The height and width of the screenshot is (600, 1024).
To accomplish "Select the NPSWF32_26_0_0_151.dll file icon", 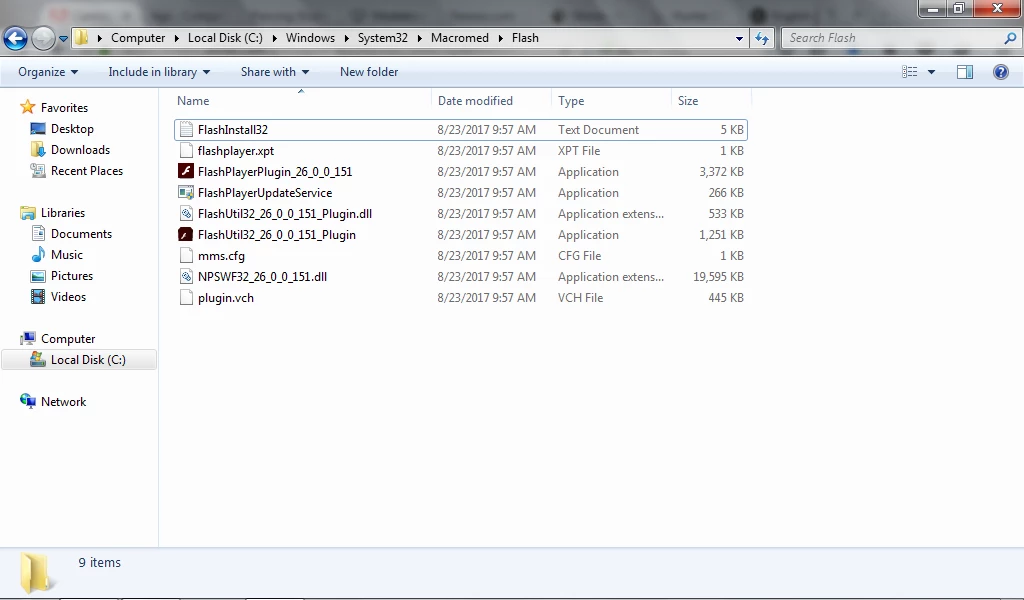I will click(186, 276).
